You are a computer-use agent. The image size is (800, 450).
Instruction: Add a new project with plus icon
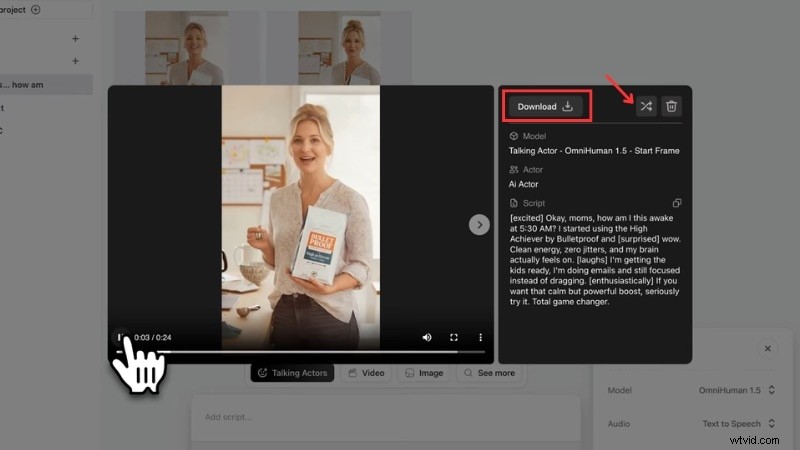[x=35, y=9]
